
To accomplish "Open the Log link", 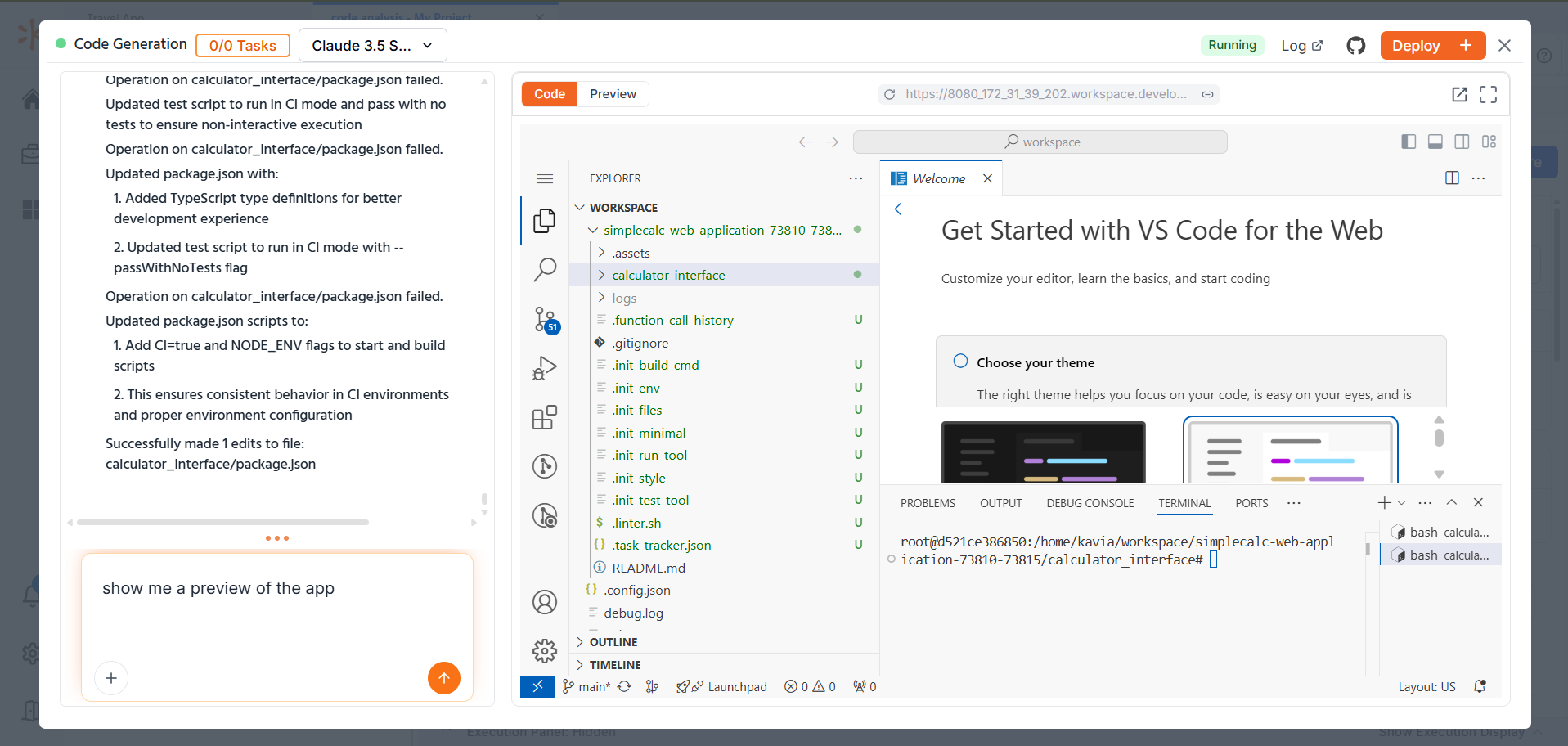I will 1302,46.
